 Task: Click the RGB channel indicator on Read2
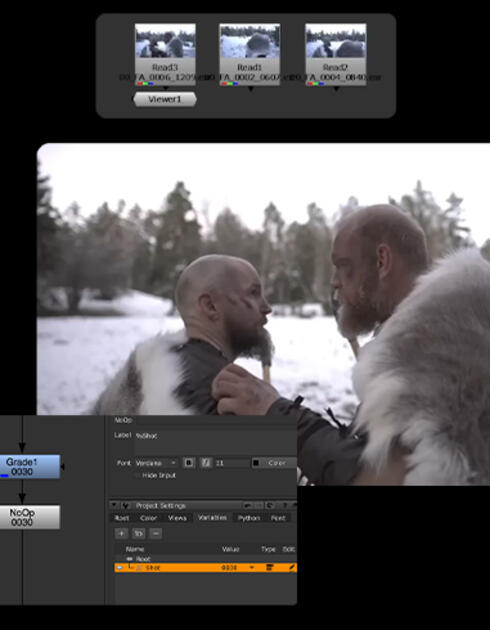tap(316, 84)
